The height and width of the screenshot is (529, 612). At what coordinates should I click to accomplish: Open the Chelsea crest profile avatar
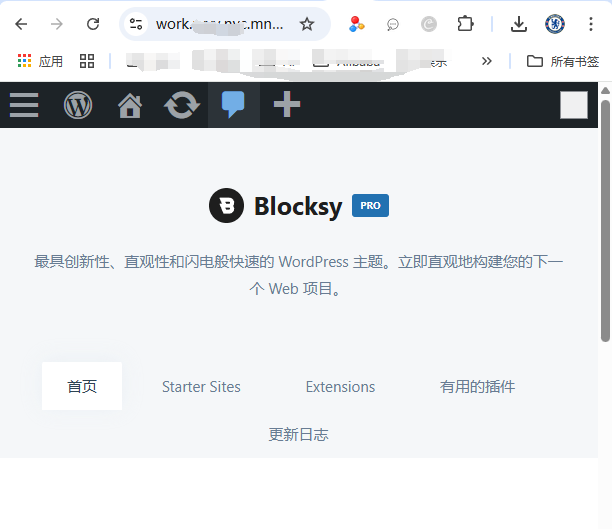[x=555, y=24]
